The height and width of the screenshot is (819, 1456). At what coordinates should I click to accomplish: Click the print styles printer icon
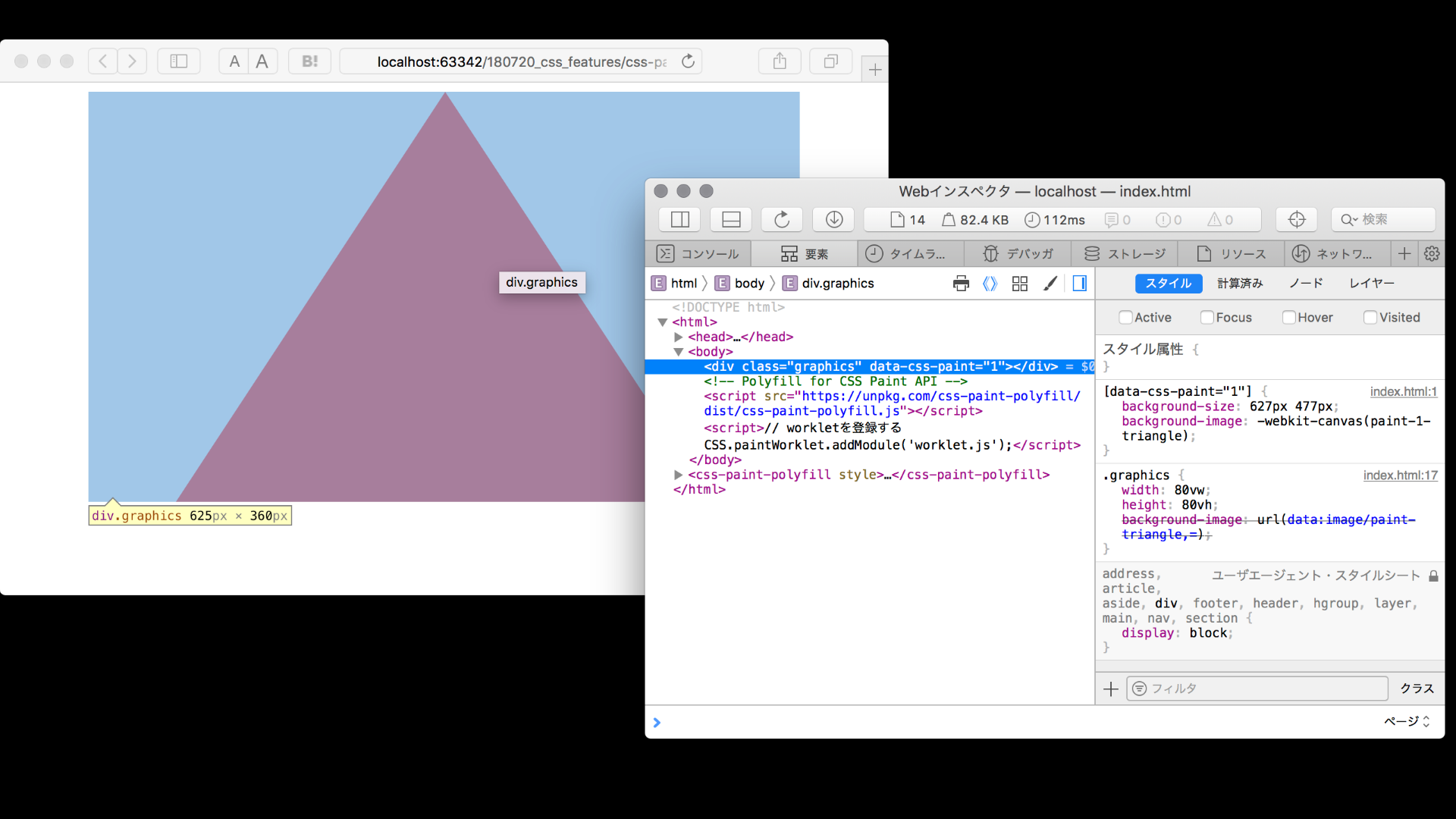pos(961,284)
